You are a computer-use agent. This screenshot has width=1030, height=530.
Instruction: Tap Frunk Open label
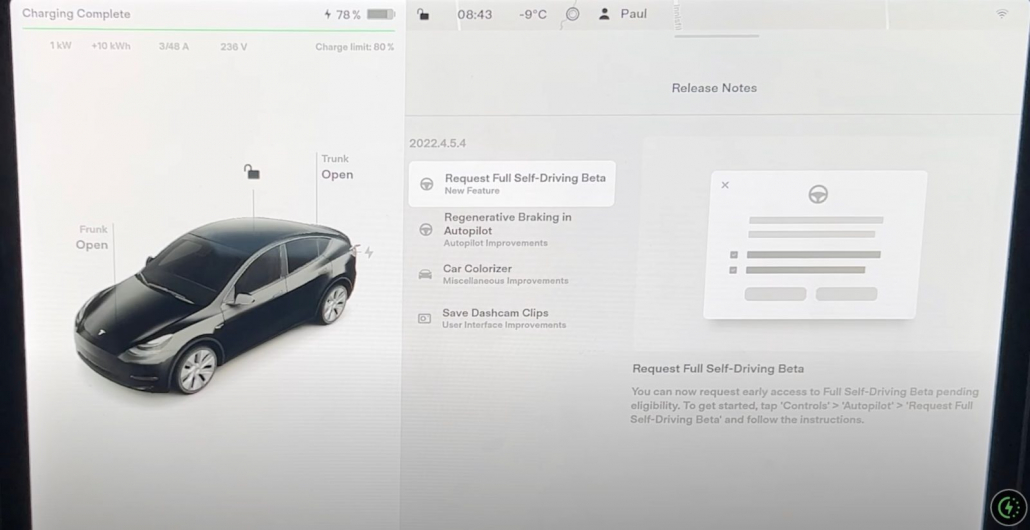click(92, 238)
